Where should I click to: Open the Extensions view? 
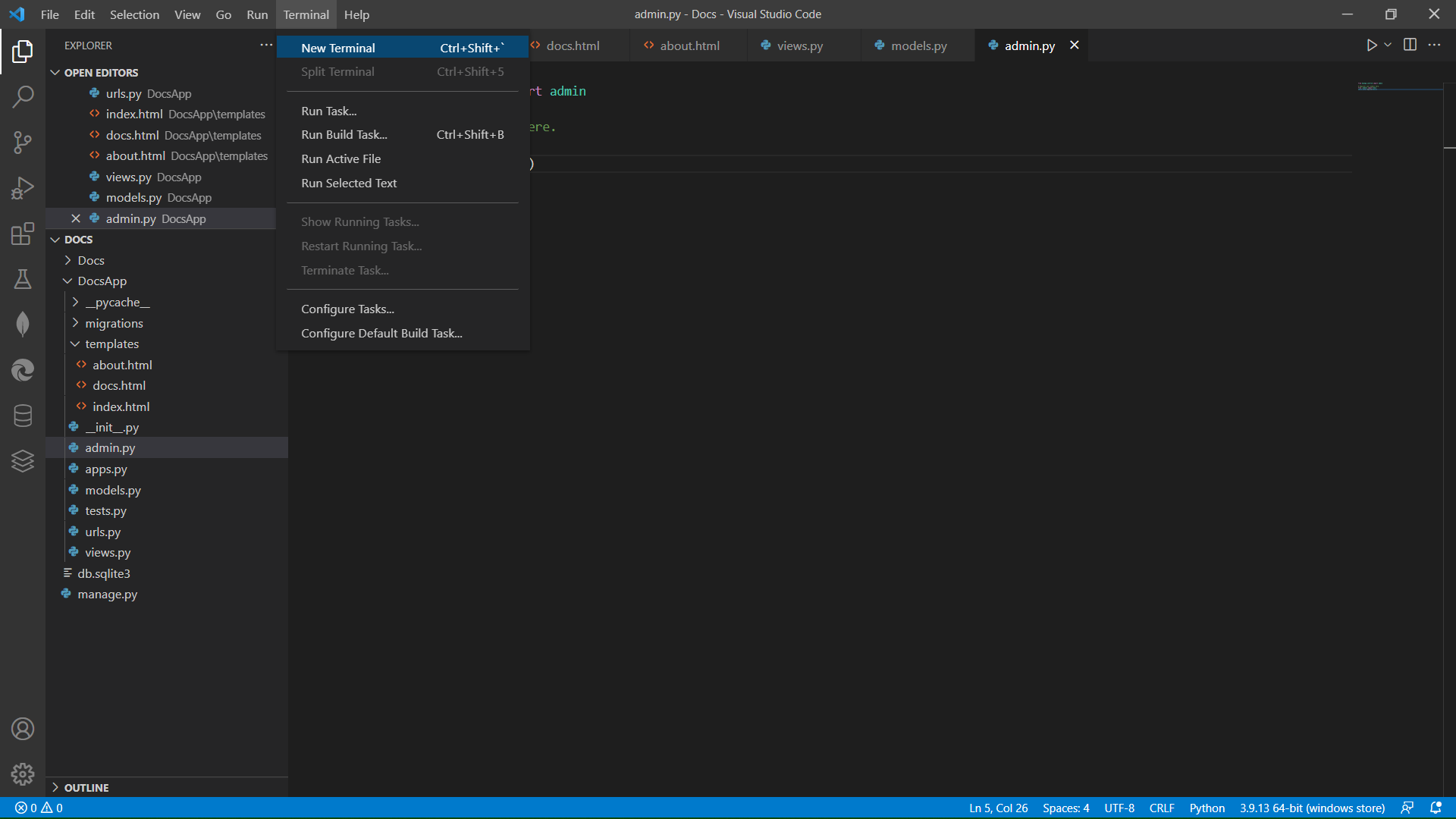23,234
